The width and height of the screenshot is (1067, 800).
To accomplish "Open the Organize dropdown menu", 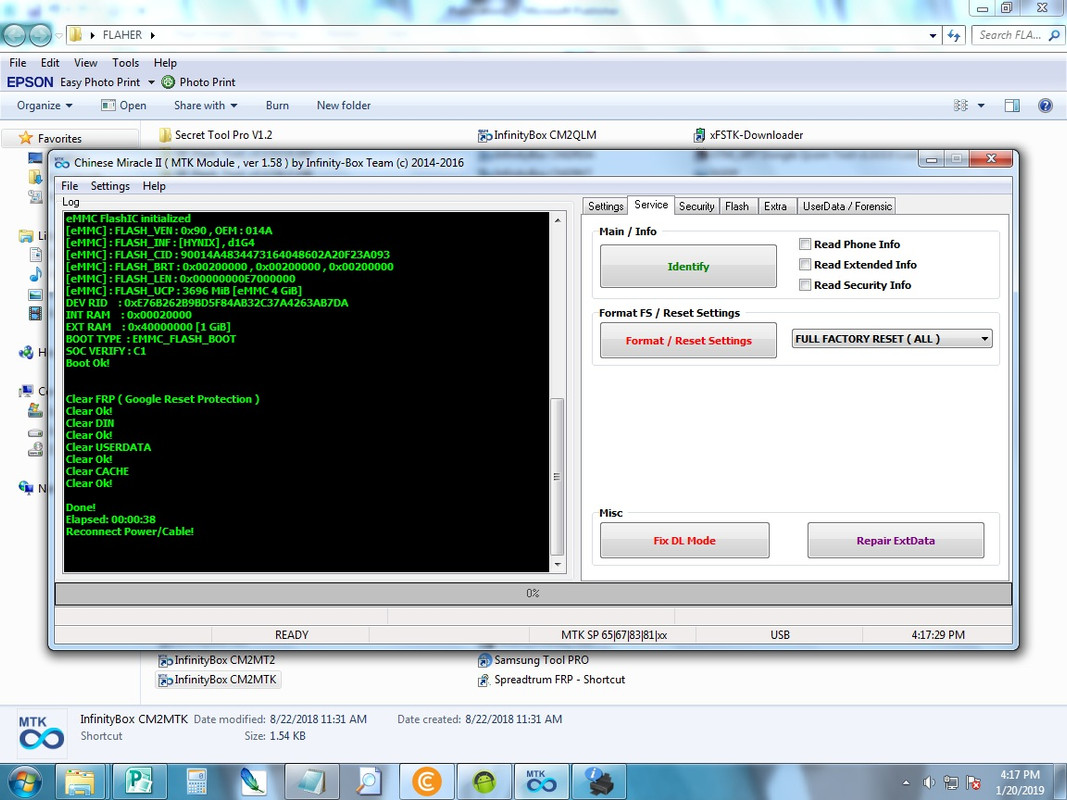I will 45,105.
